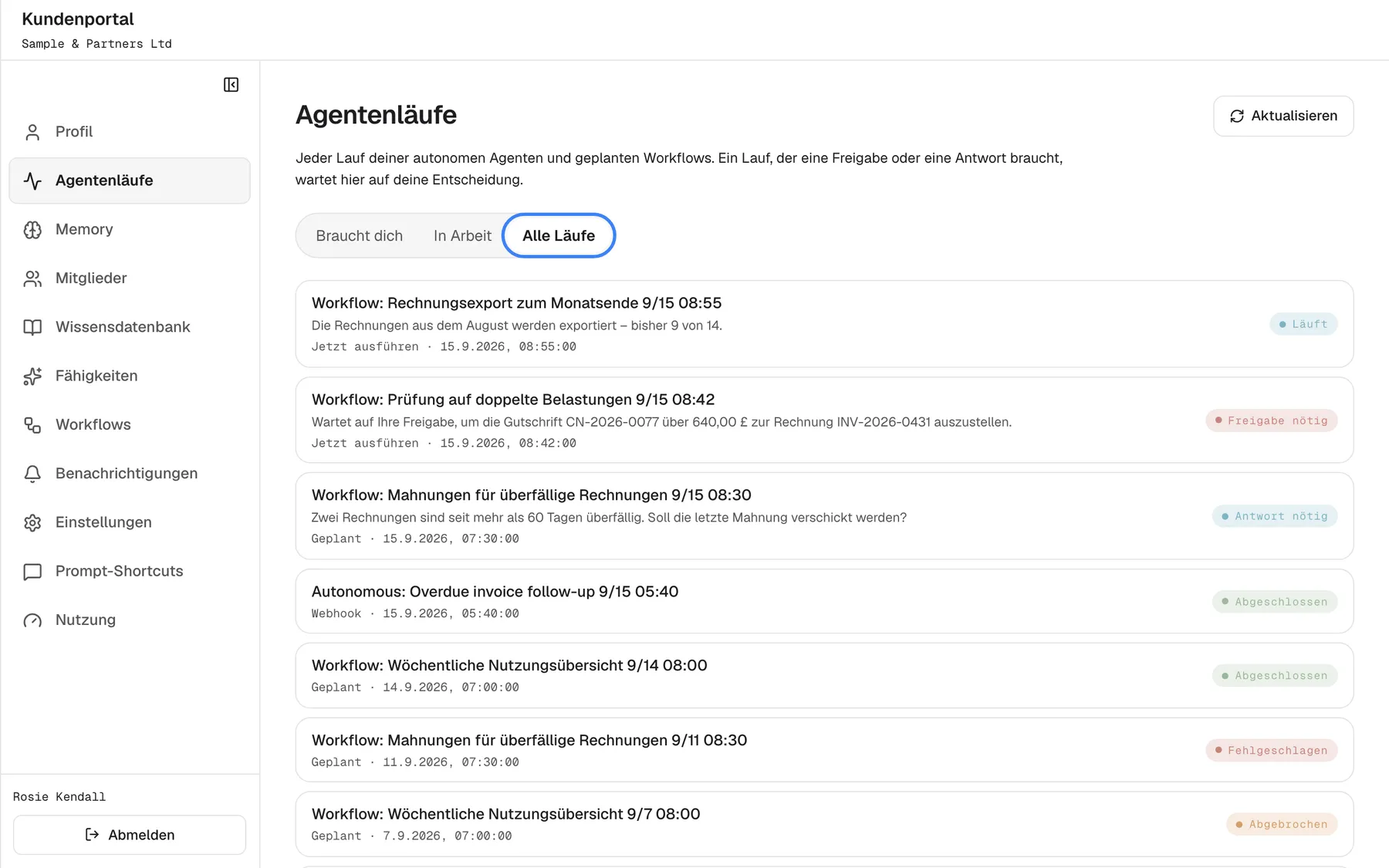Switch to the In Arbeit tab
This screenshot has height=868, width=1389.
pyautogui.click(x=462, y=235)
